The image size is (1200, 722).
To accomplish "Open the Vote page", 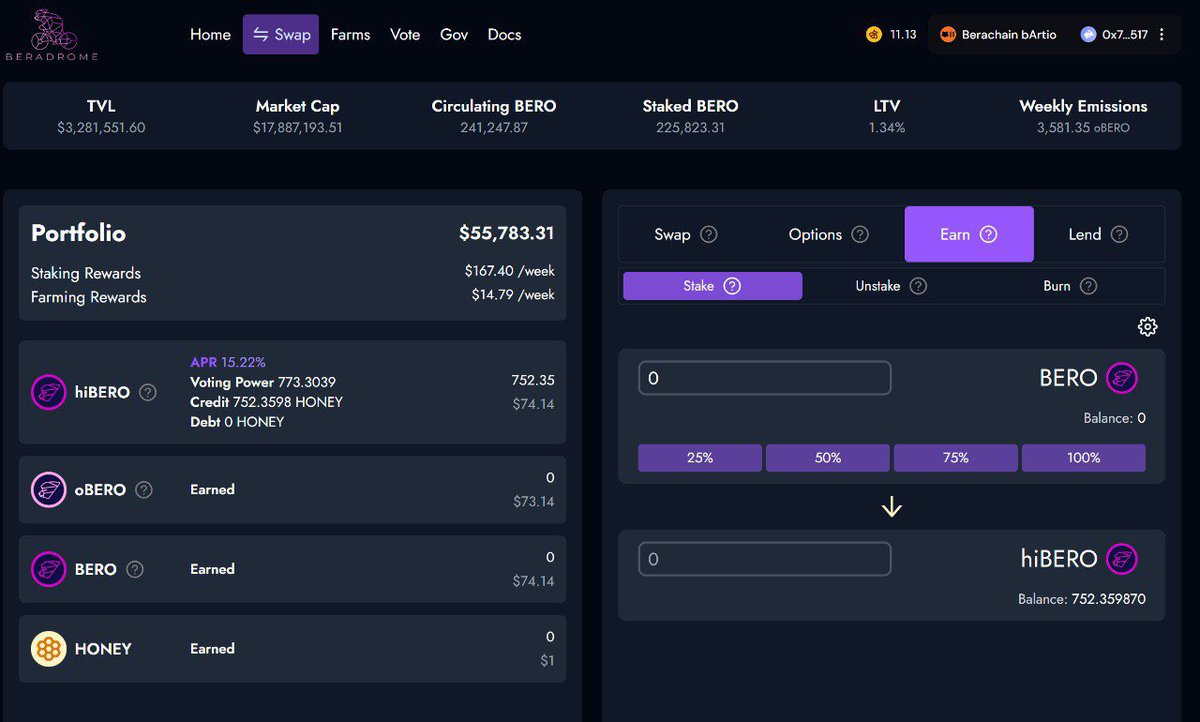I will coord(405,34).
